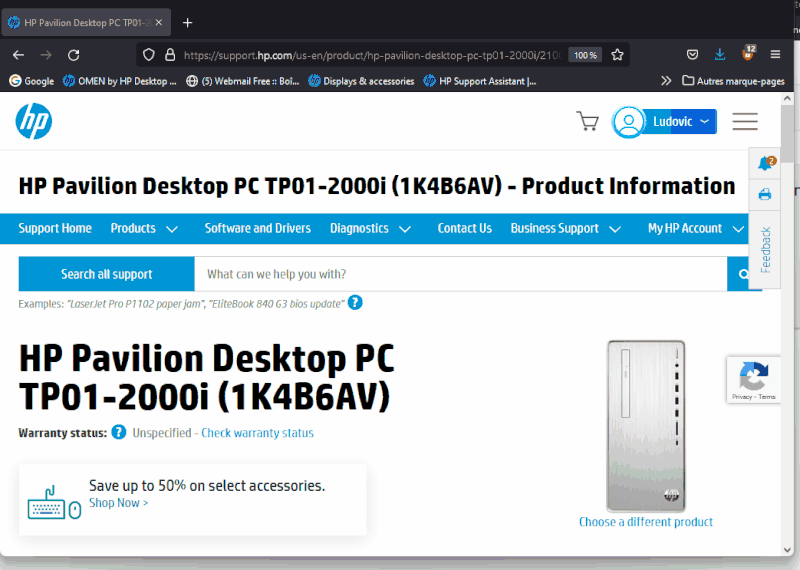The height and width of the screenshot is (570, 800).
Task: Click Choose a different product link
Action: pos(646,522)
